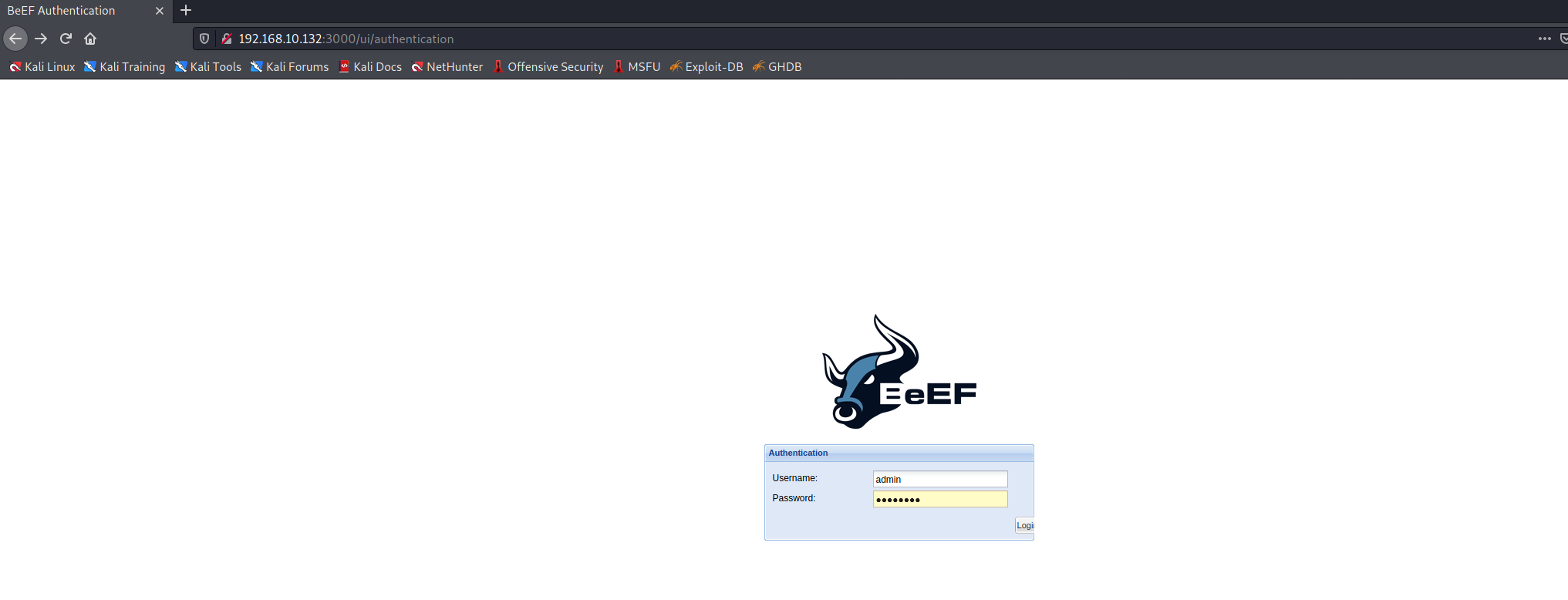The height and width of the screenshot is (600, 1568).
Task: Open the Kali Linux bookmark
Action: point(42,67)
